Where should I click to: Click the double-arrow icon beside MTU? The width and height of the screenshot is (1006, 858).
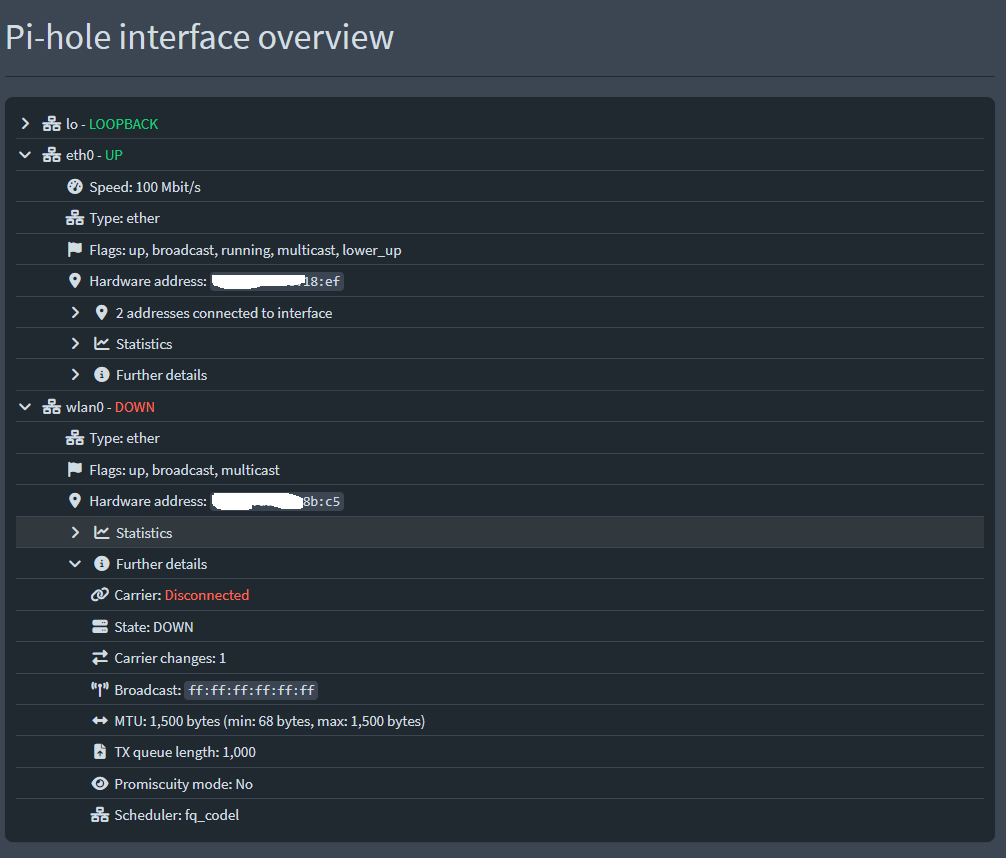[x=99, y=721]
